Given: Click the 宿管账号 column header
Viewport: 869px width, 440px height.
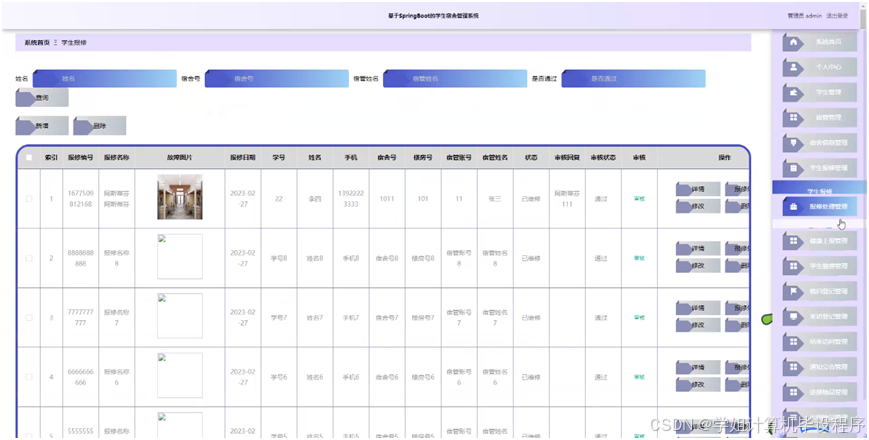Looking at the screenshot, I should tap(459, 157).
